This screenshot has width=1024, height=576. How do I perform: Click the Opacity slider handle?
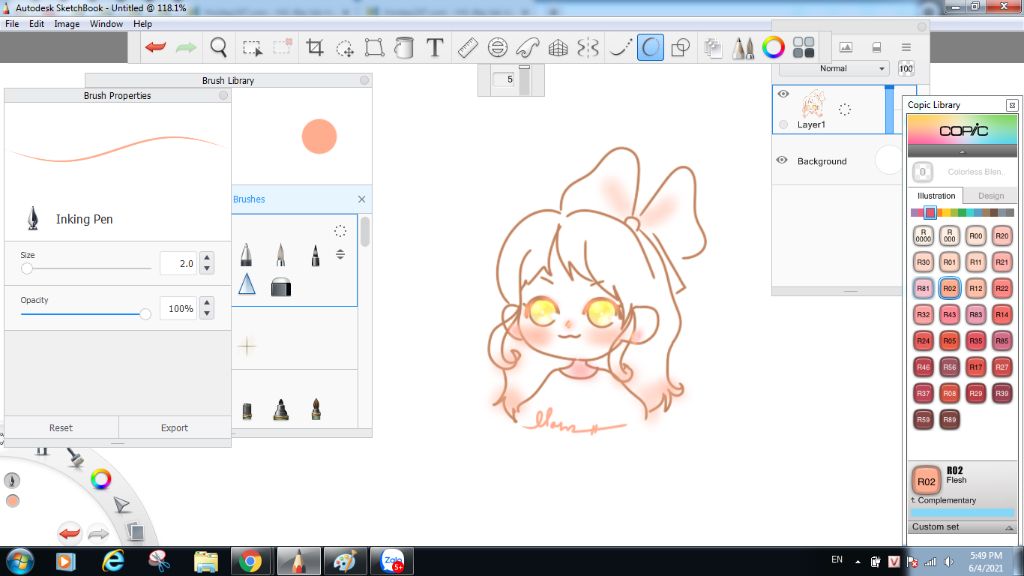tap(145, 314)
